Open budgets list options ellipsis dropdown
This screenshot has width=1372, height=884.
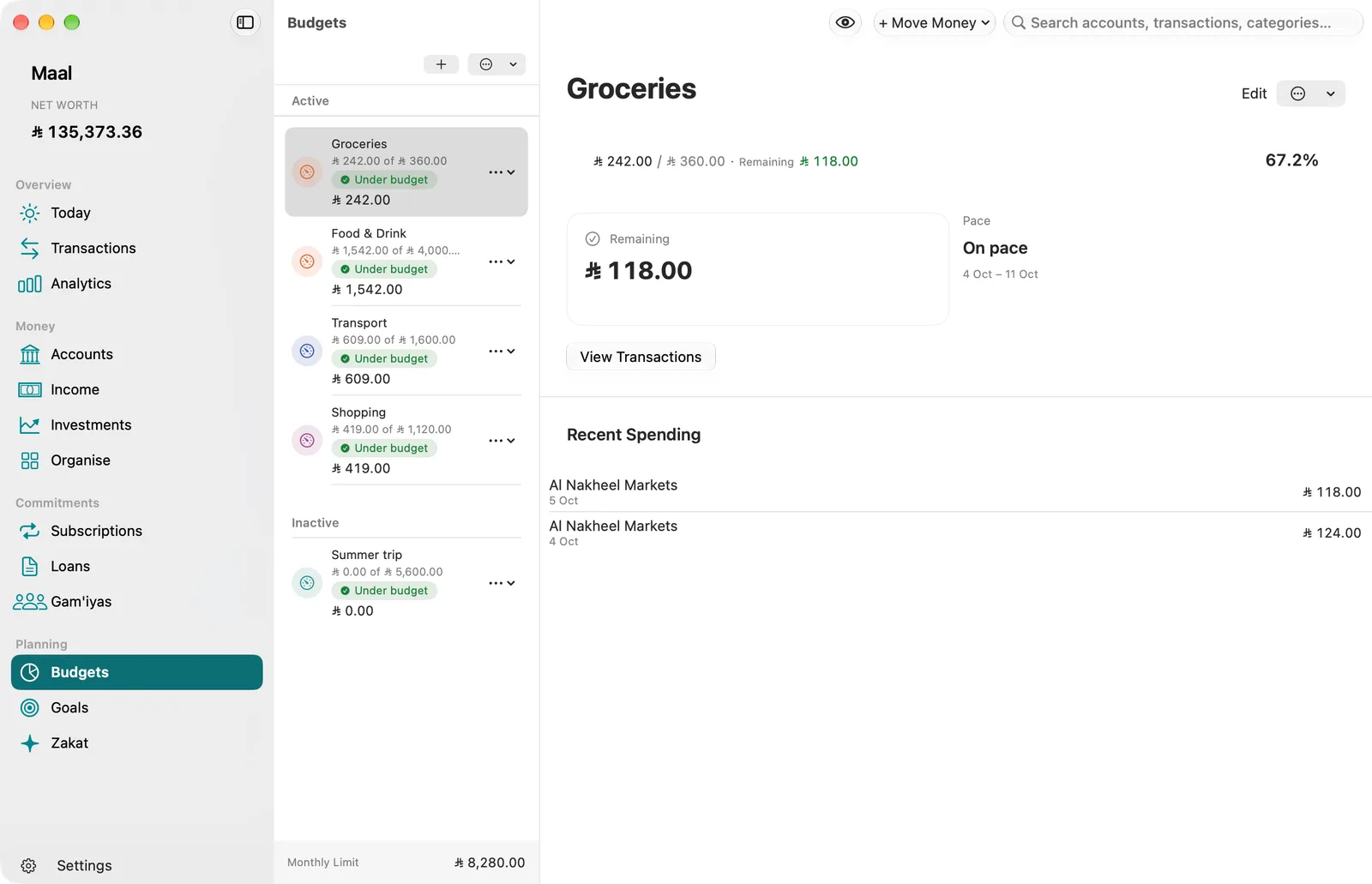496,64
